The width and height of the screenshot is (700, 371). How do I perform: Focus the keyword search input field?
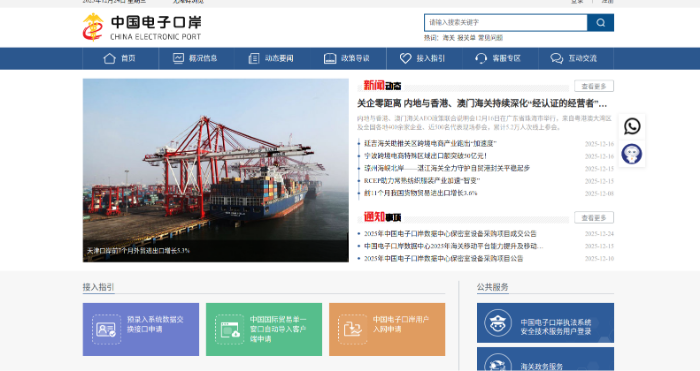click(x=505, y=22)
